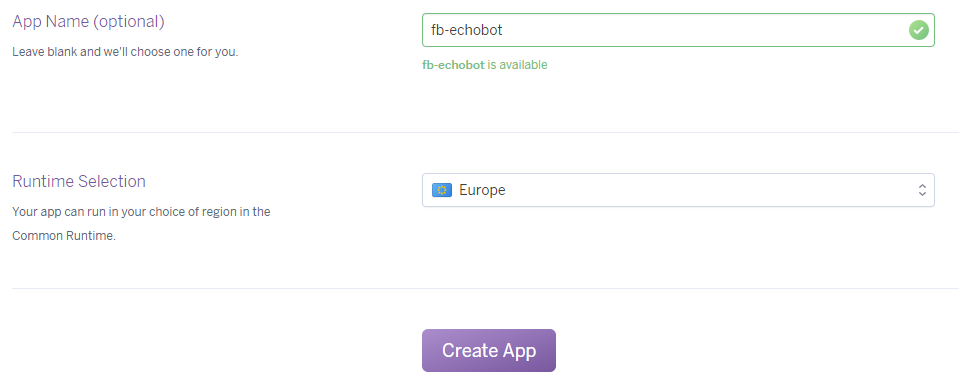Click the bold green 'fb-echobot' name
This screenshot has width=959, height=377.
pyautogui.click(x=453, y=65)
